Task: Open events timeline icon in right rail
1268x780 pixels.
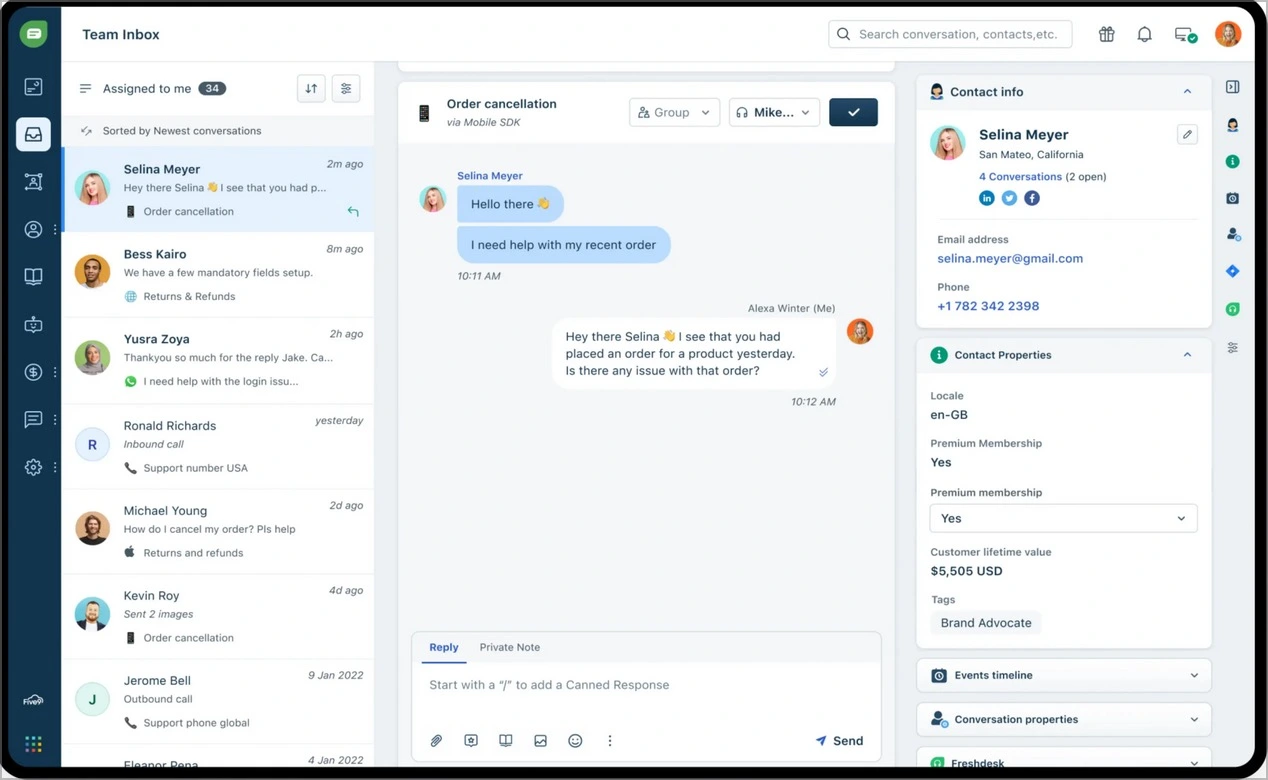Action: pos(1232,198)
